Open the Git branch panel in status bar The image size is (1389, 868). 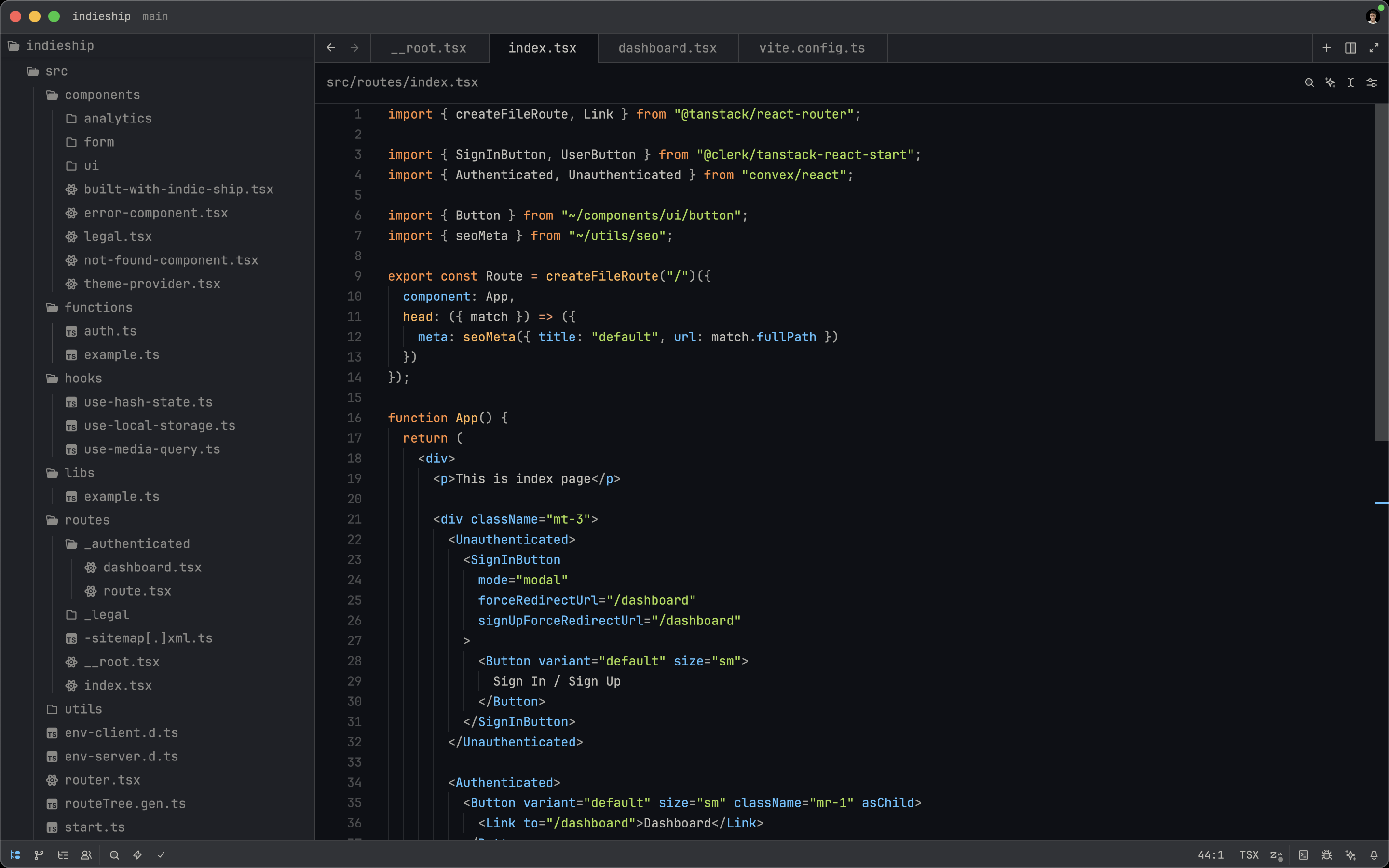[39, 855]
